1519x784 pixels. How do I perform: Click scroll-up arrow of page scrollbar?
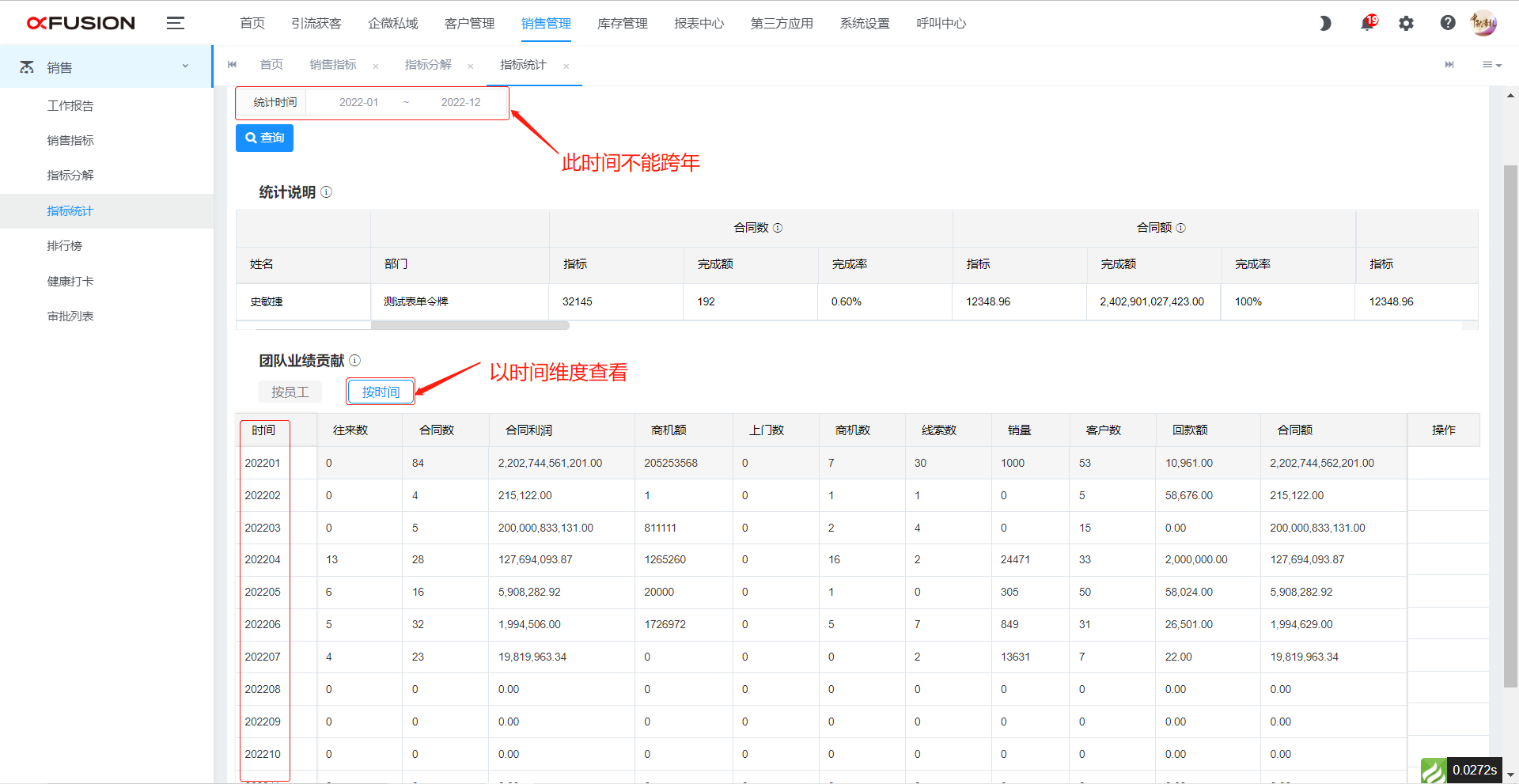(1510, 96)
